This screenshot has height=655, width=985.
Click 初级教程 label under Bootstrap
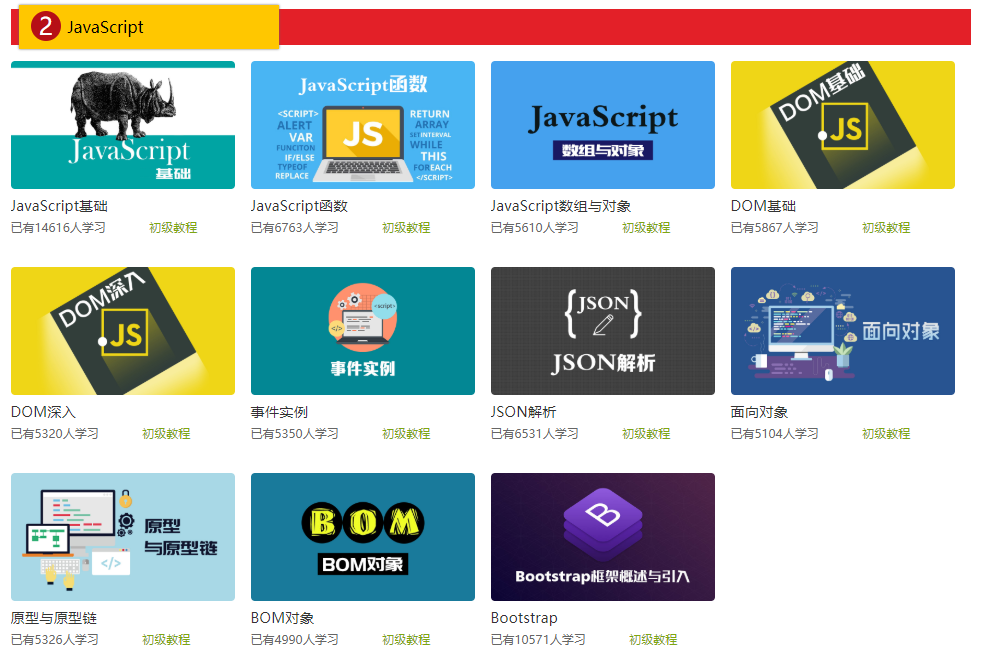coord(653,639)
